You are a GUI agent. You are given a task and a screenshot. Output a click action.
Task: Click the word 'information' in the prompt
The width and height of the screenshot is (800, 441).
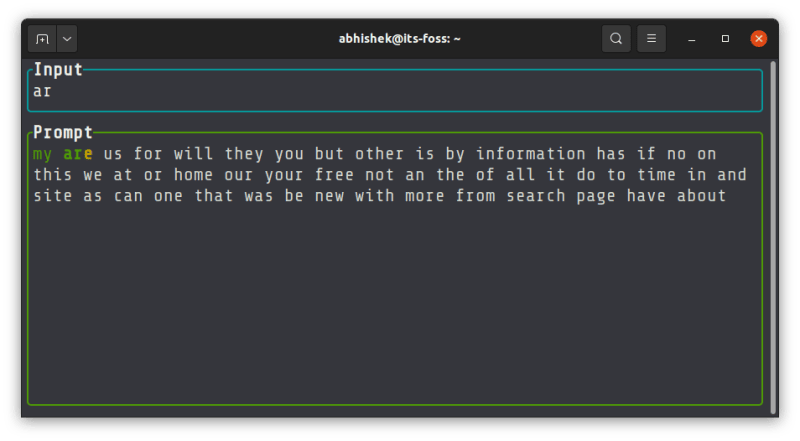coord(531,154)
